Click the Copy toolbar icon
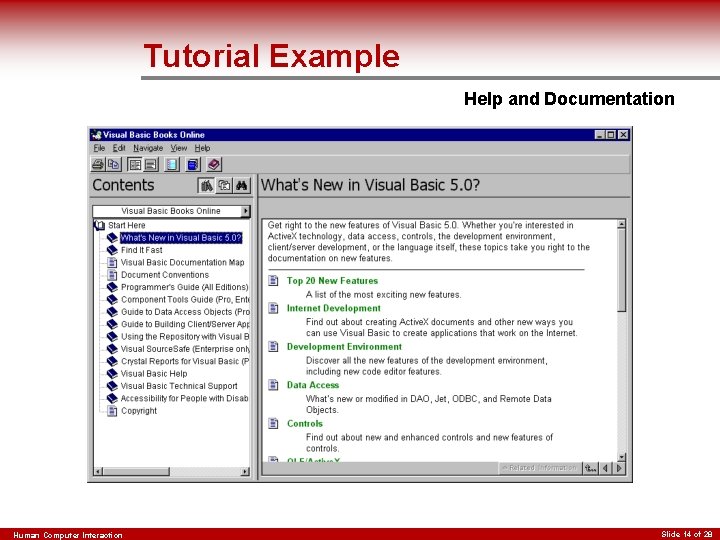The height and width of the screenshot is (540, 720). point(113,164)
